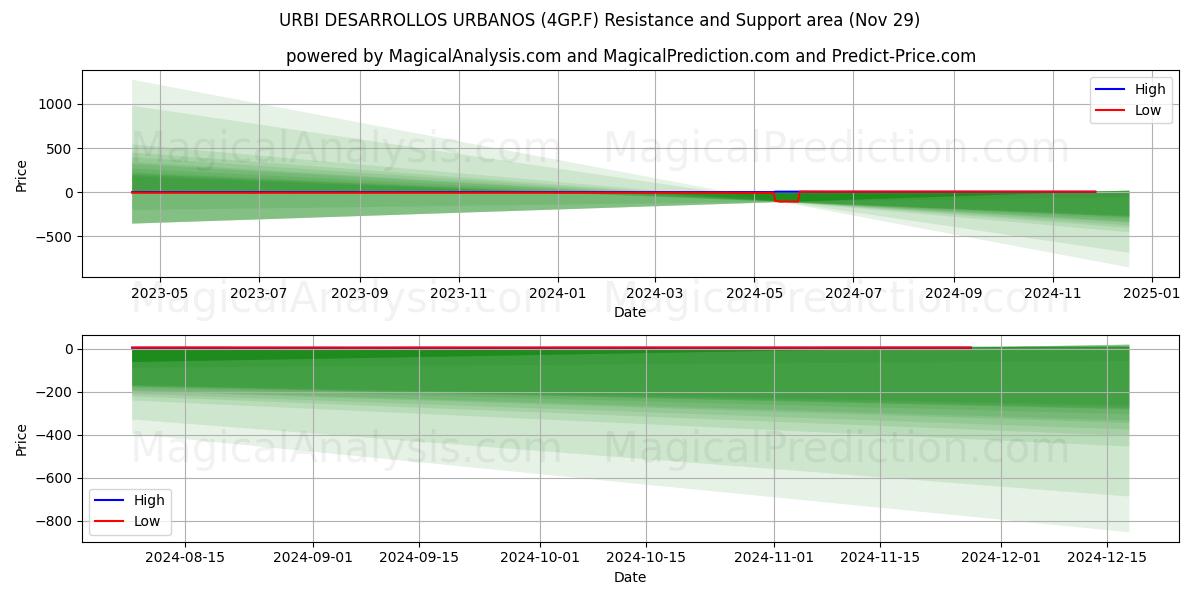Click the '−500' price tick in top chart

[x=56, y=237]
